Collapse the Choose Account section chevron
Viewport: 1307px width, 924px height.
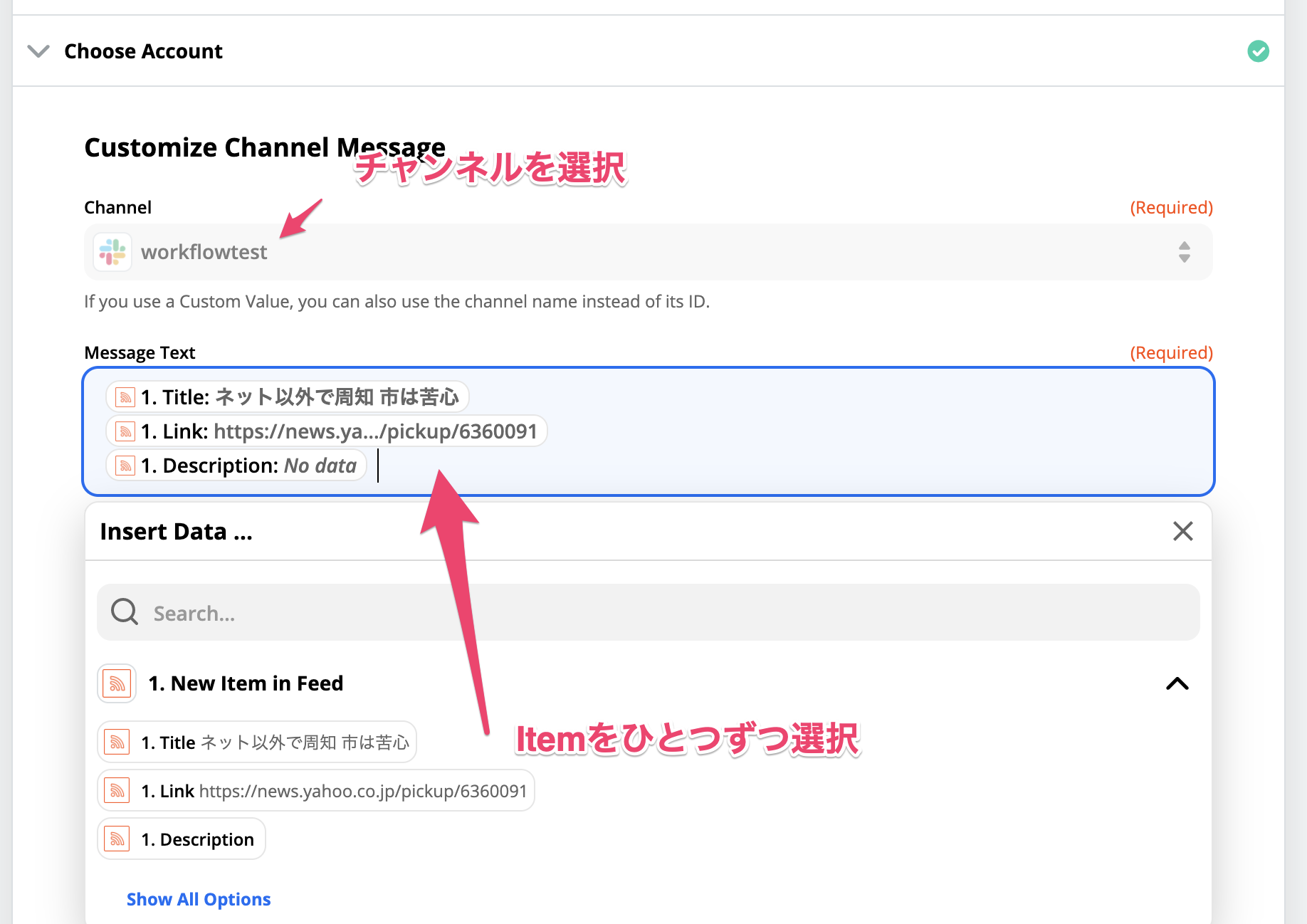[x=38, y=51]
